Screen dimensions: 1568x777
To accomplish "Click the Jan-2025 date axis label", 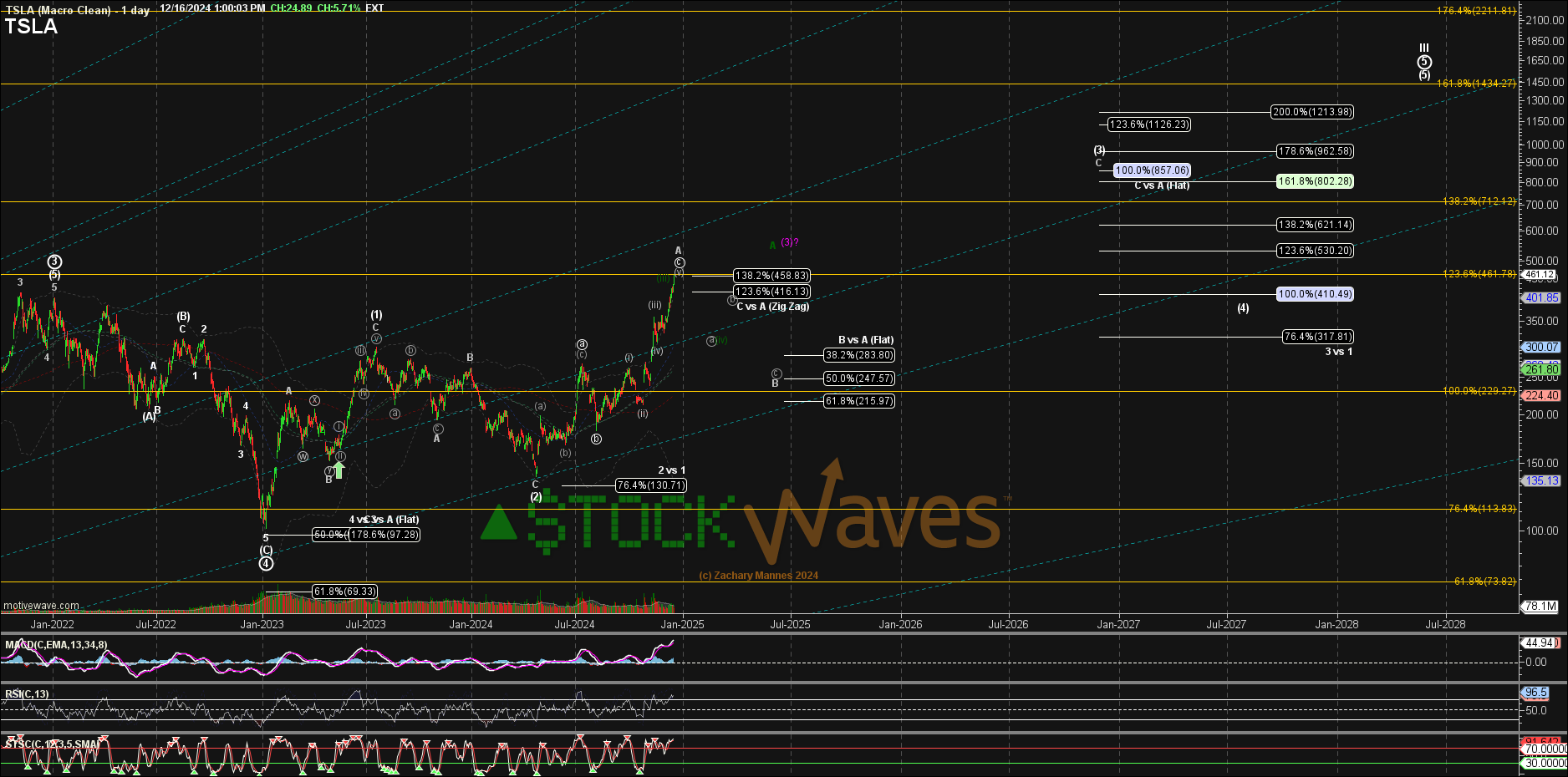I will click(x=682, y=624).
